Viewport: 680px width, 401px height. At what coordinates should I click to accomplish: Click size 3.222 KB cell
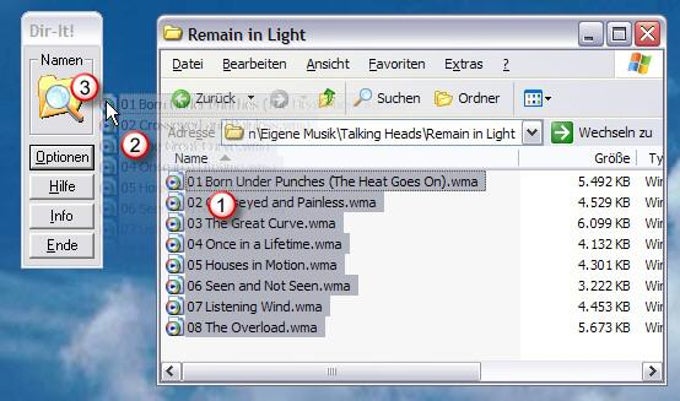(604, 286)
